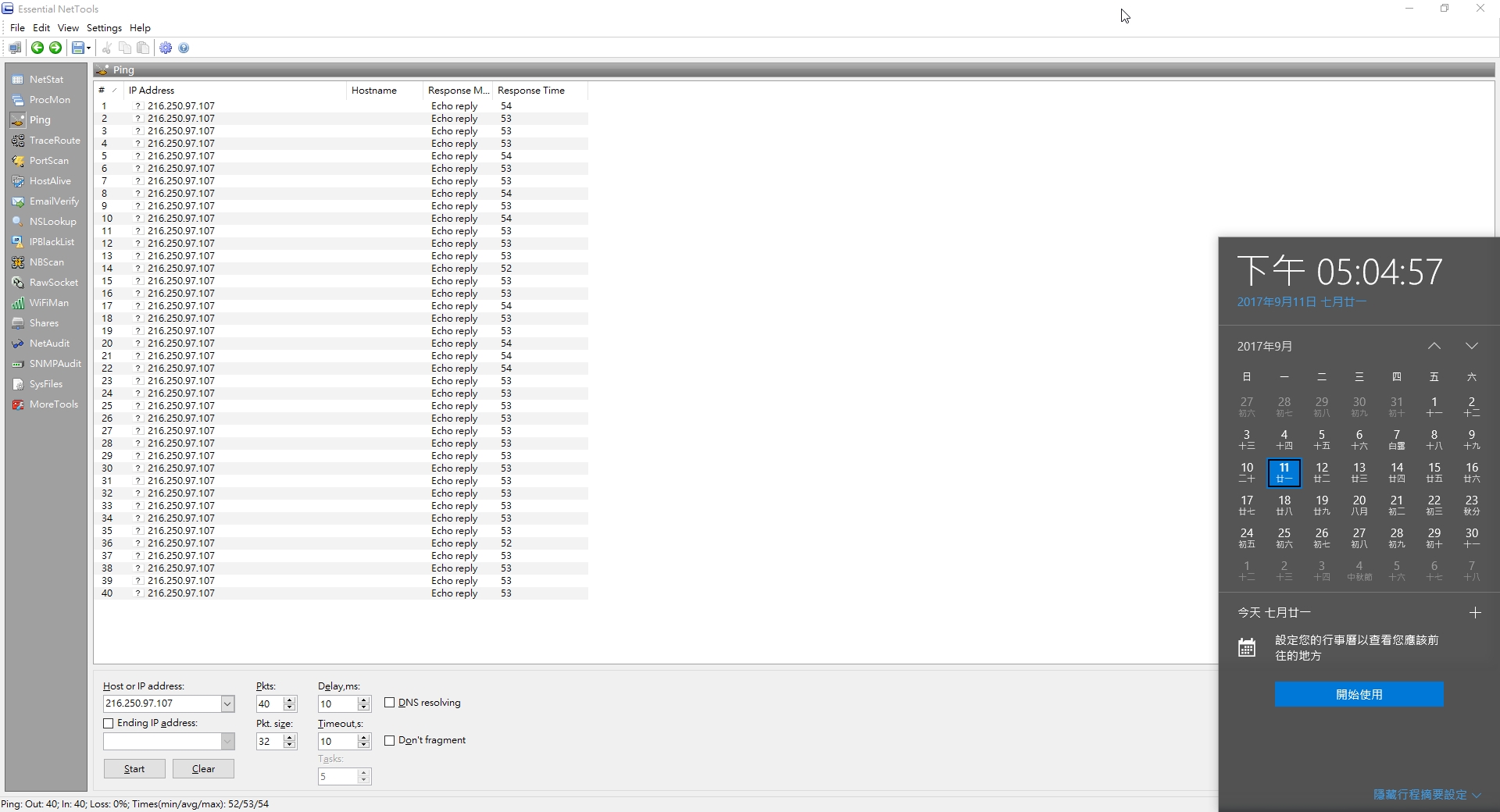Sort by the Response Time column header
The height and width of the screenshot is (812, 1500).
click(x=540, y=91)
